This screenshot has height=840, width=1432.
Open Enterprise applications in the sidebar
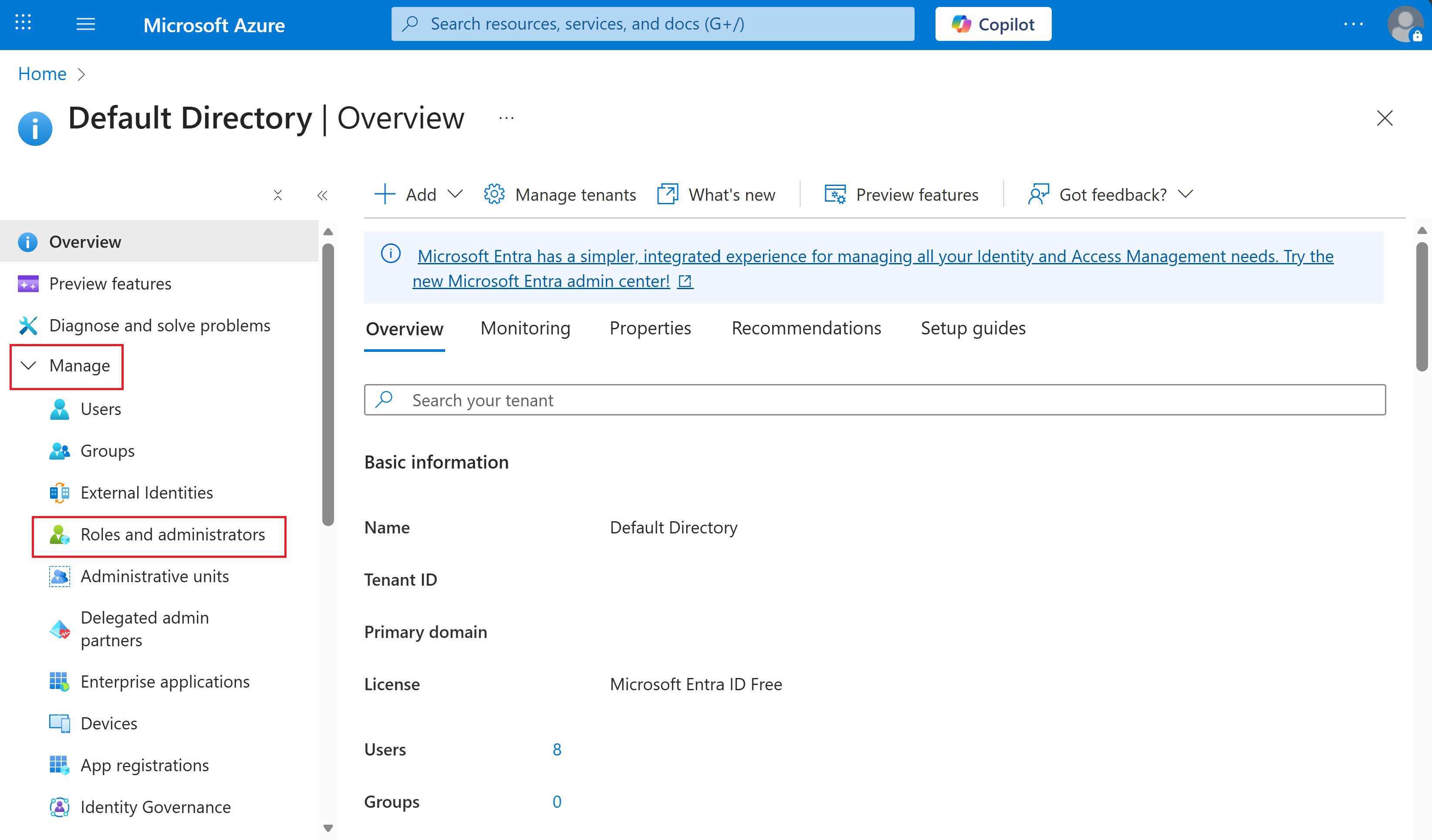point(165,681)
